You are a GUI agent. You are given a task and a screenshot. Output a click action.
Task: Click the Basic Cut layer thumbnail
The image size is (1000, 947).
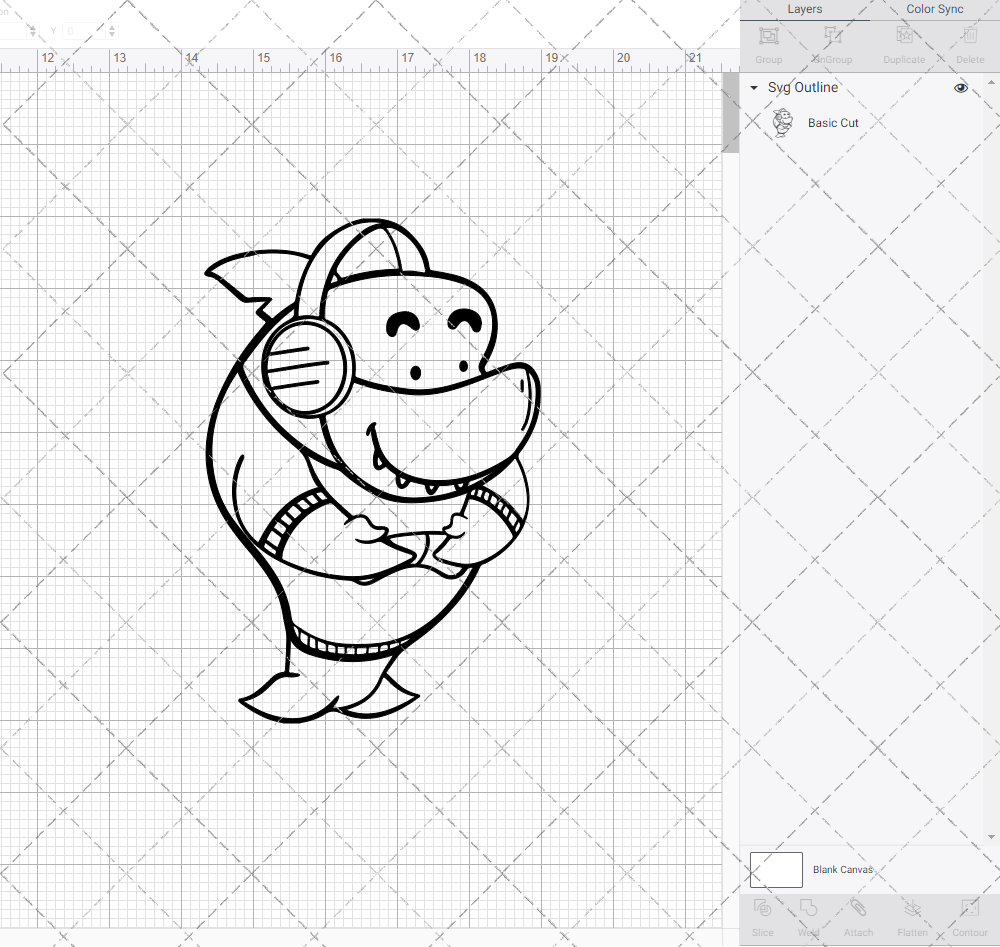coord(783,122)
